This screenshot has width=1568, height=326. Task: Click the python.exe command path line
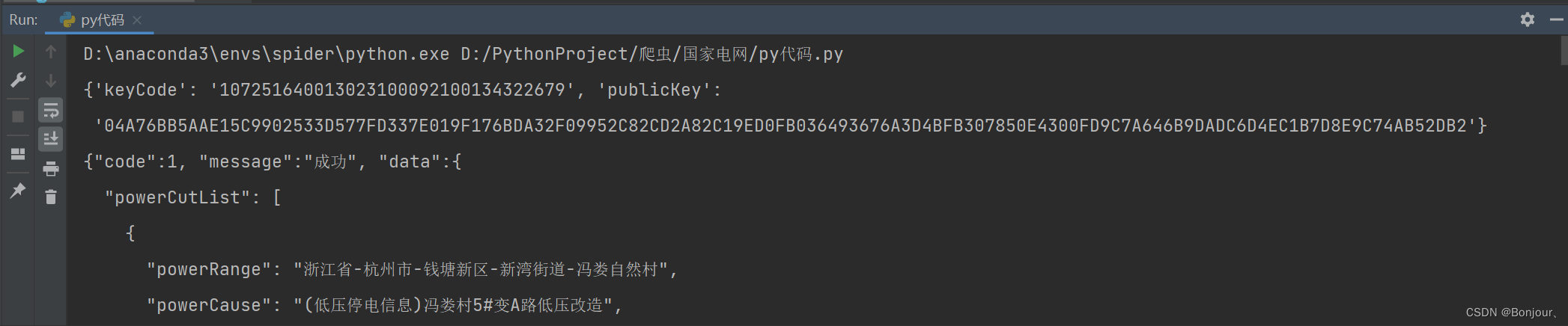[463, 54]
